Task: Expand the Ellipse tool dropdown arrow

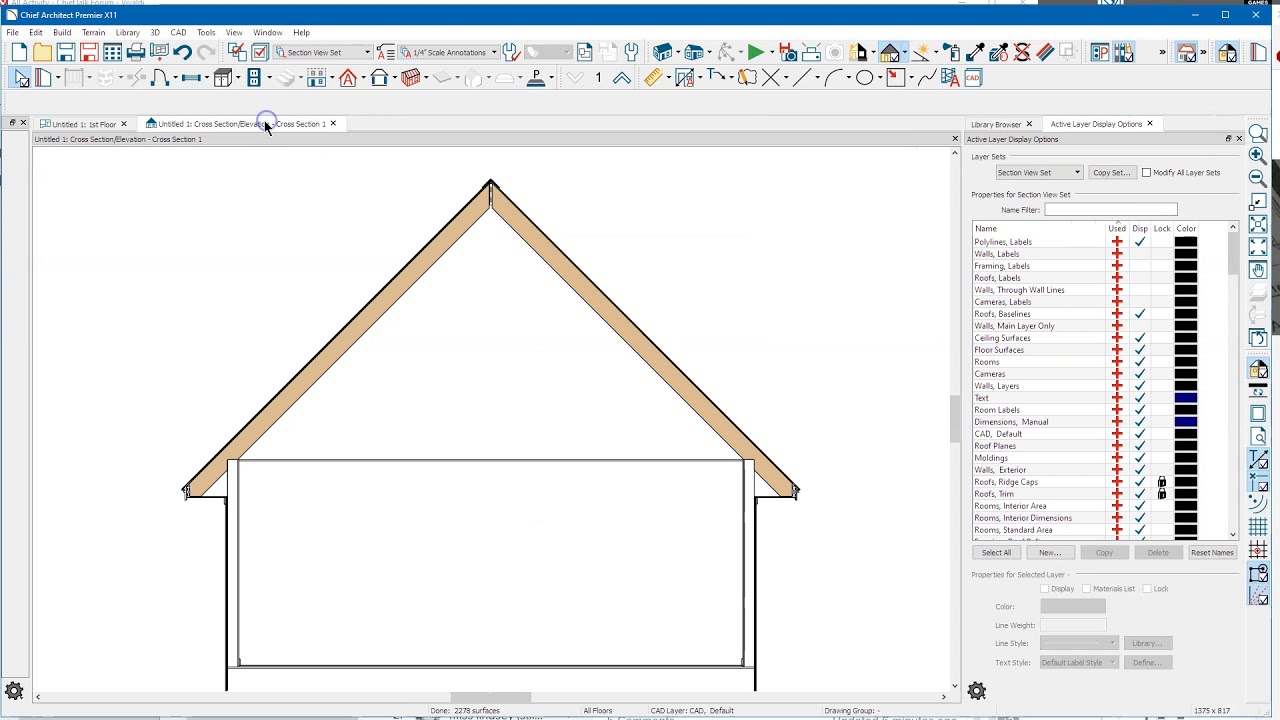Action: click(x=879, y=78)
